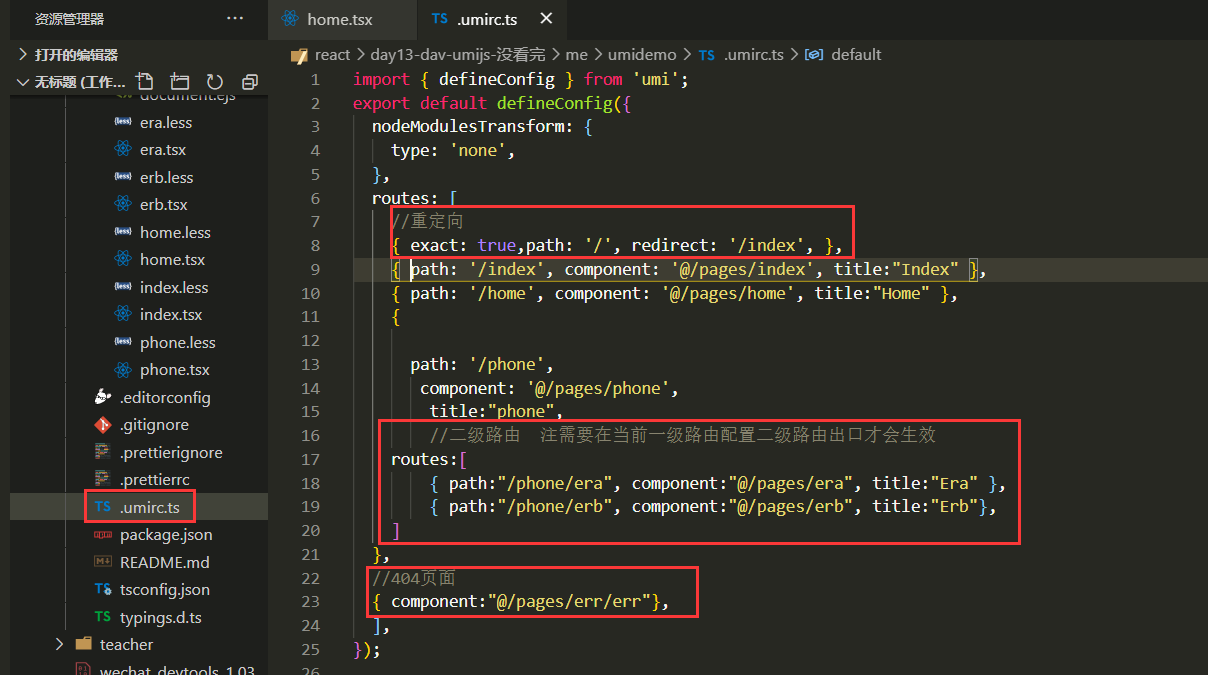Click the icon beside .prettierrc

102,480
